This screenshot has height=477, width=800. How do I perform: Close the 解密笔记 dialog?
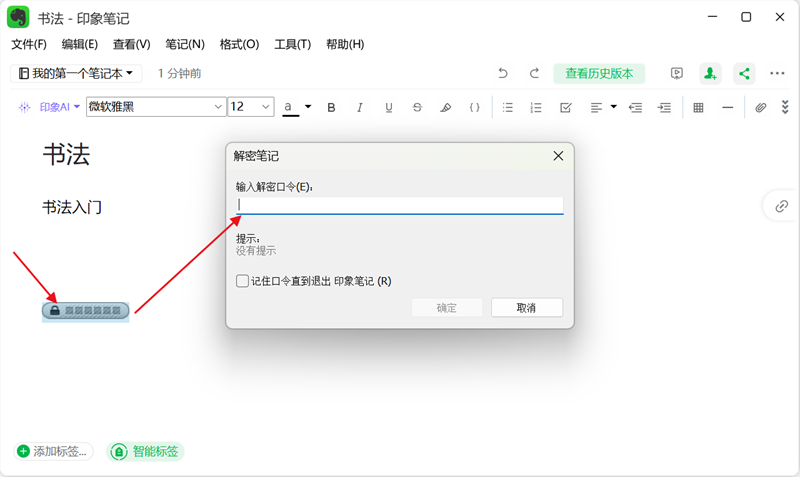[x=558, y=156]
